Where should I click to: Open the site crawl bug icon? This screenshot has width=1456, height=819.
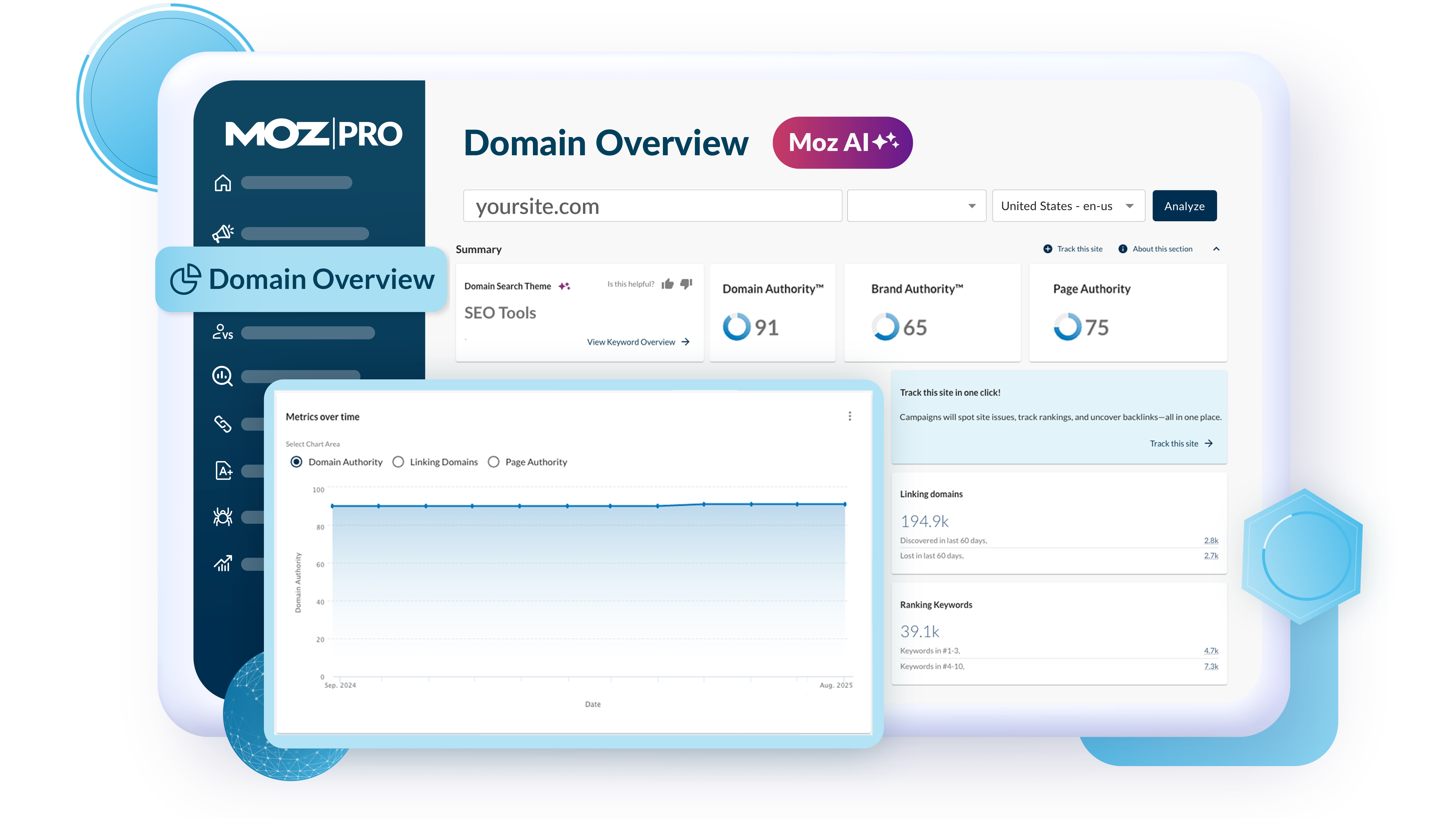tap(223, 517)
